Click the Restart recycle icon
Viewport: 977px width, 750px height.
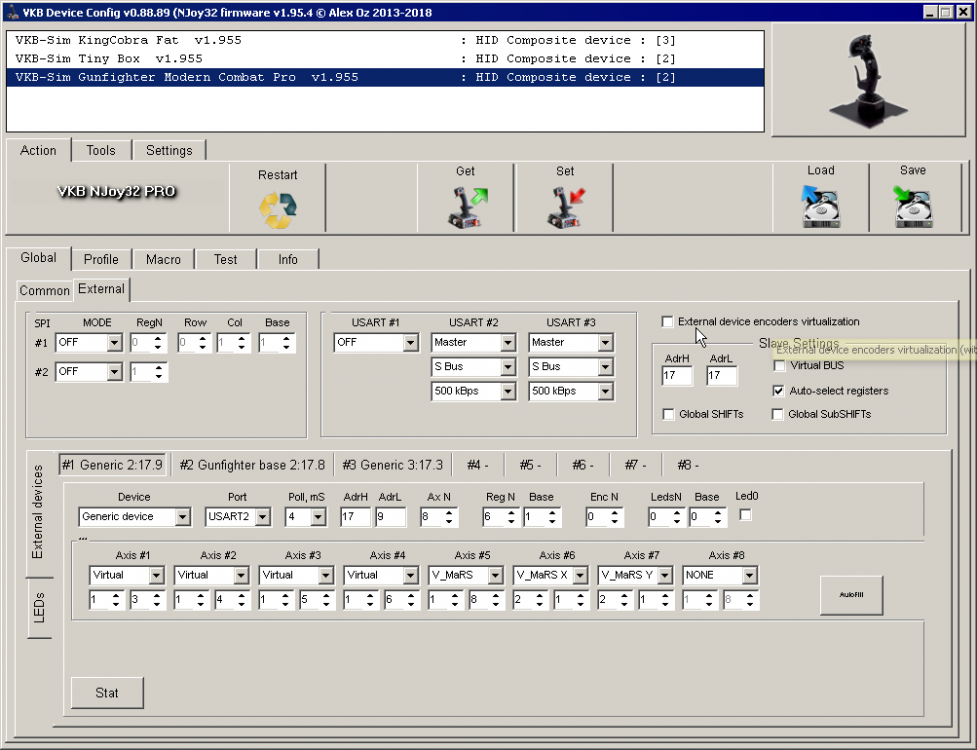pos(277,209)
